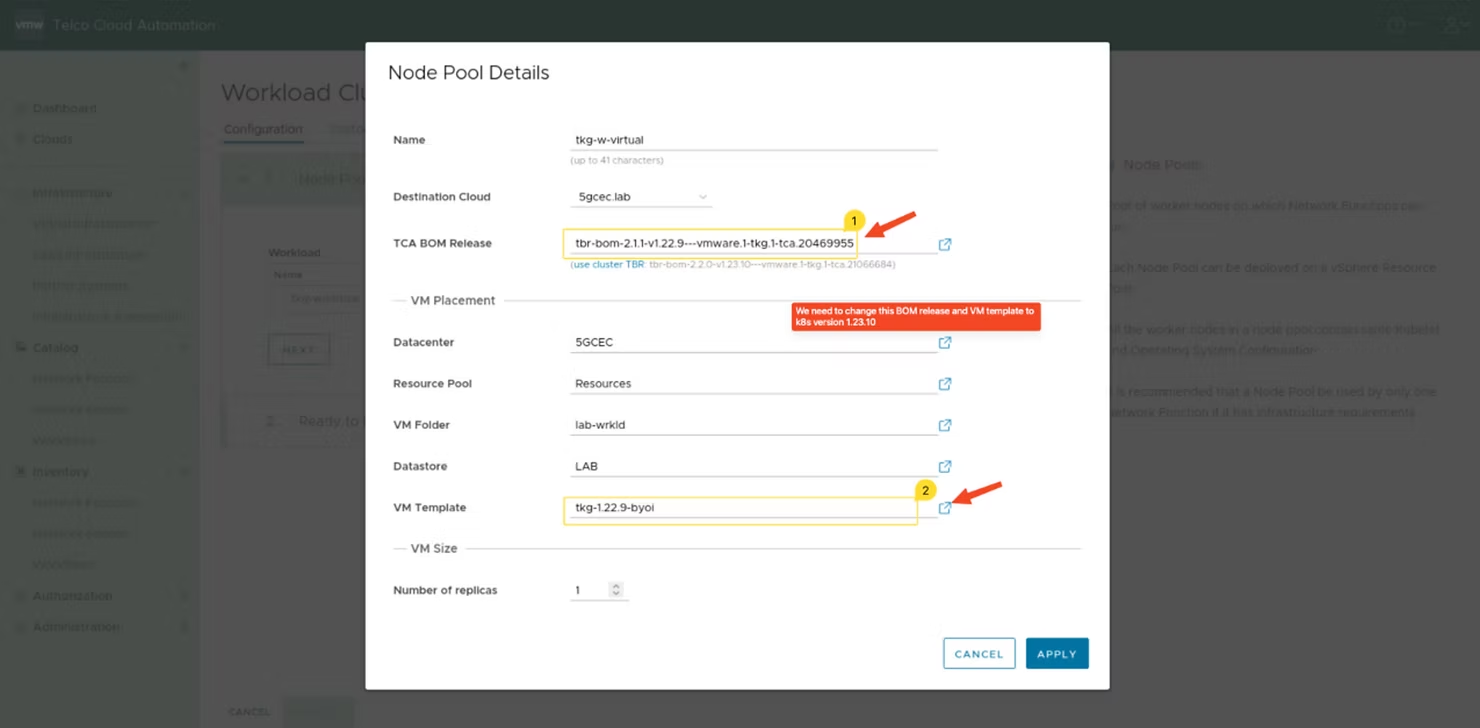Open the VM Folder browse icon
The width and height of the screenshot is (1480, 728).
pos(944,425)
